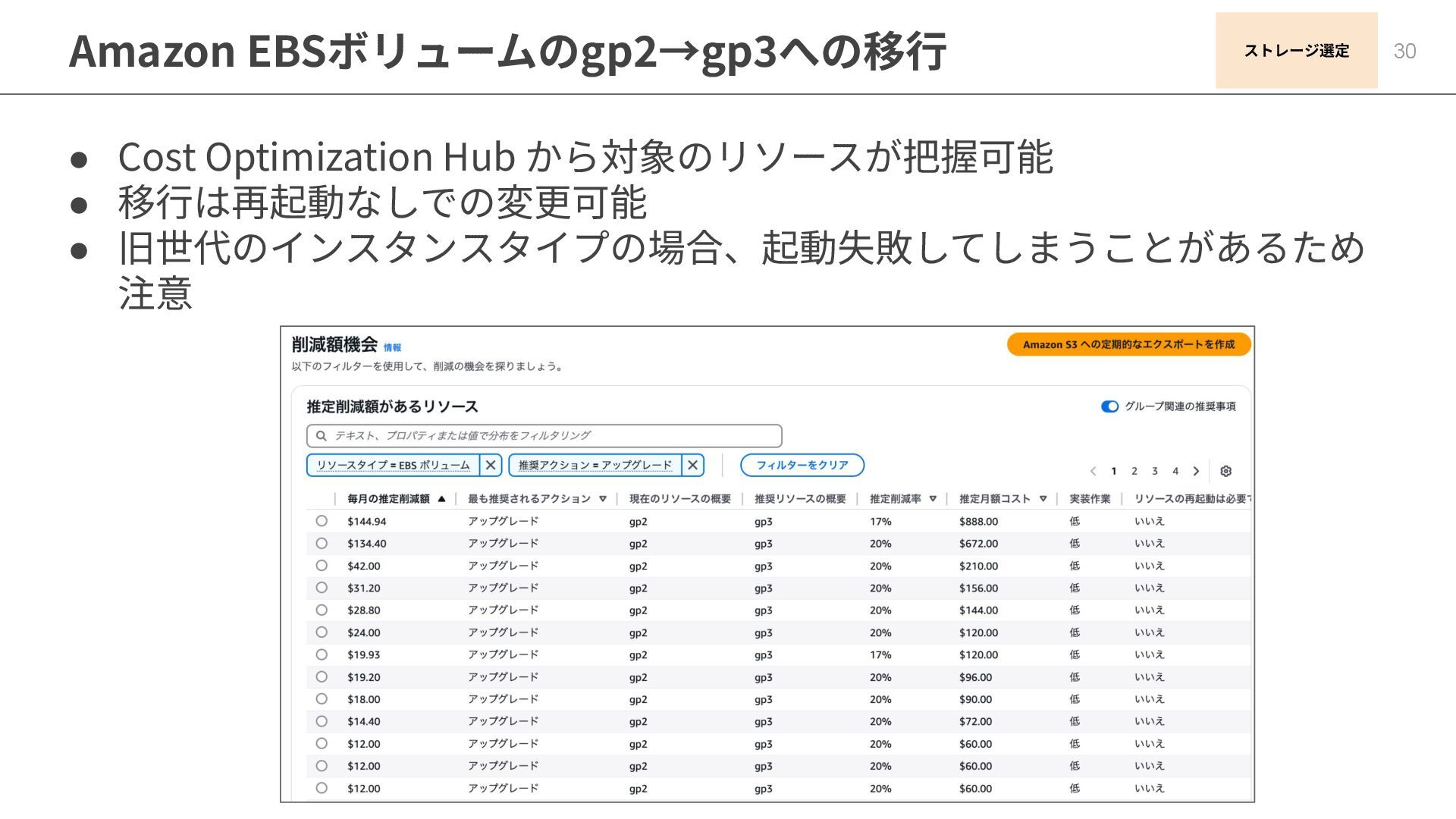Click the ストレージ選定 section tag
The width and height of the screenshot is (1456, 819).
(1297, 50)
